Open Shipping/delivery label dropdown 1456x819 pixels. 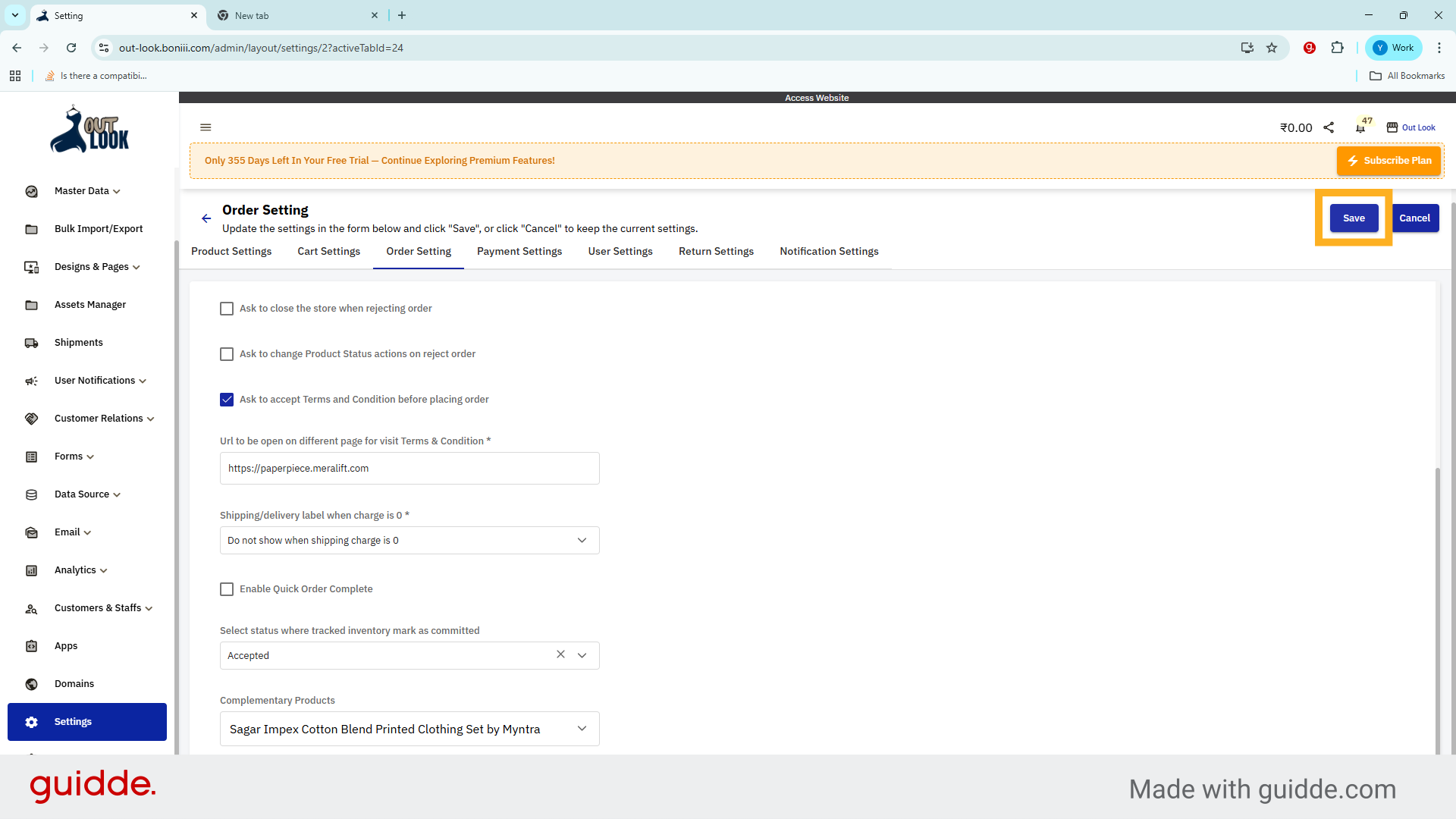click(x=409, y=540)
